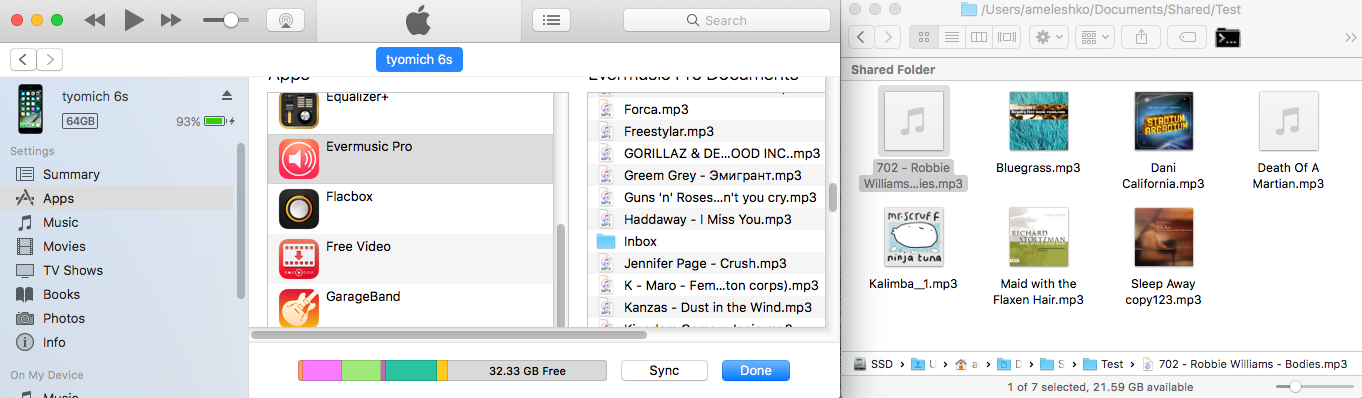
Task: Click the Sync button
Action: pos(664,370)
